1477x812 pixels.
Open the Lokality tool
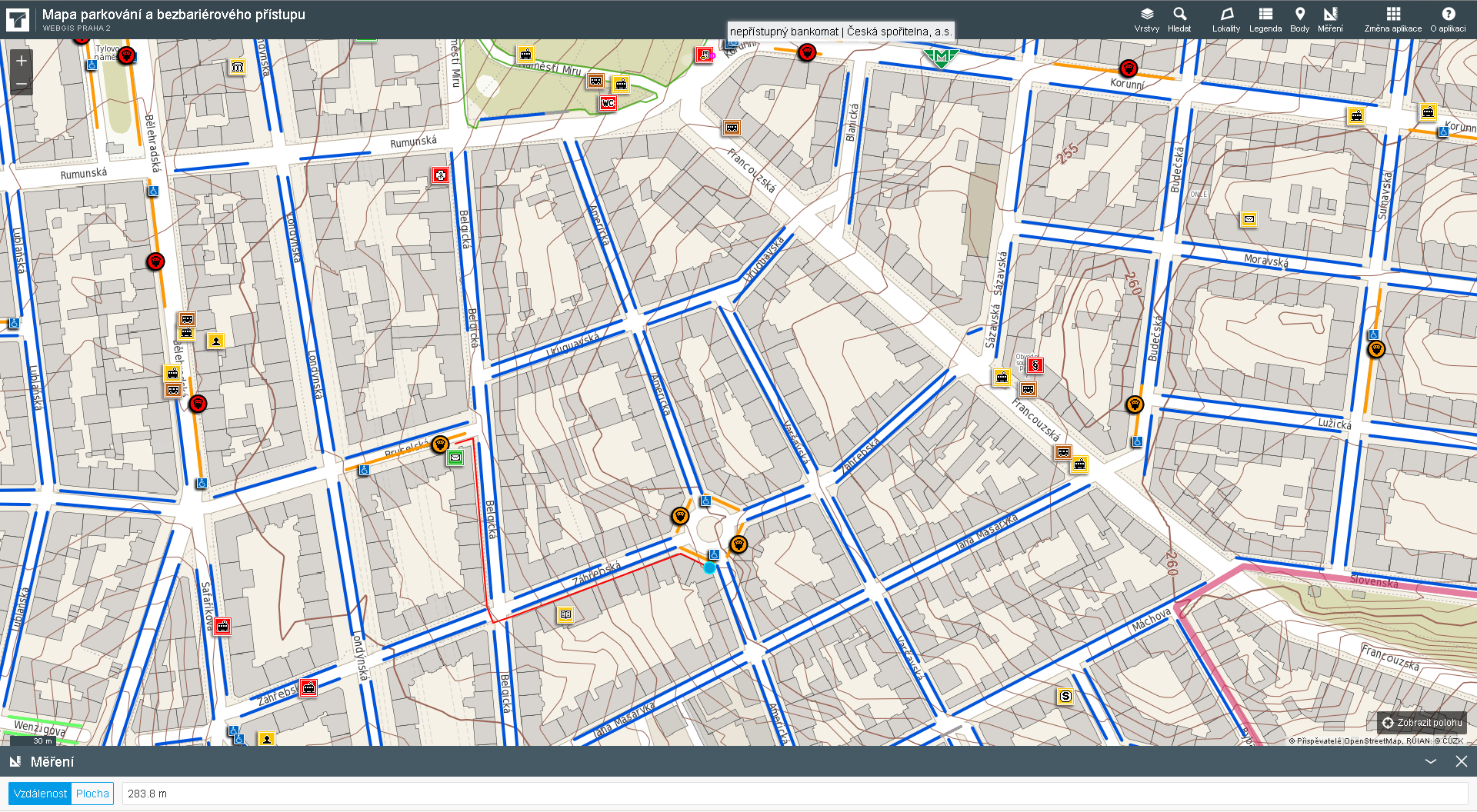[x=1226, y=19]
